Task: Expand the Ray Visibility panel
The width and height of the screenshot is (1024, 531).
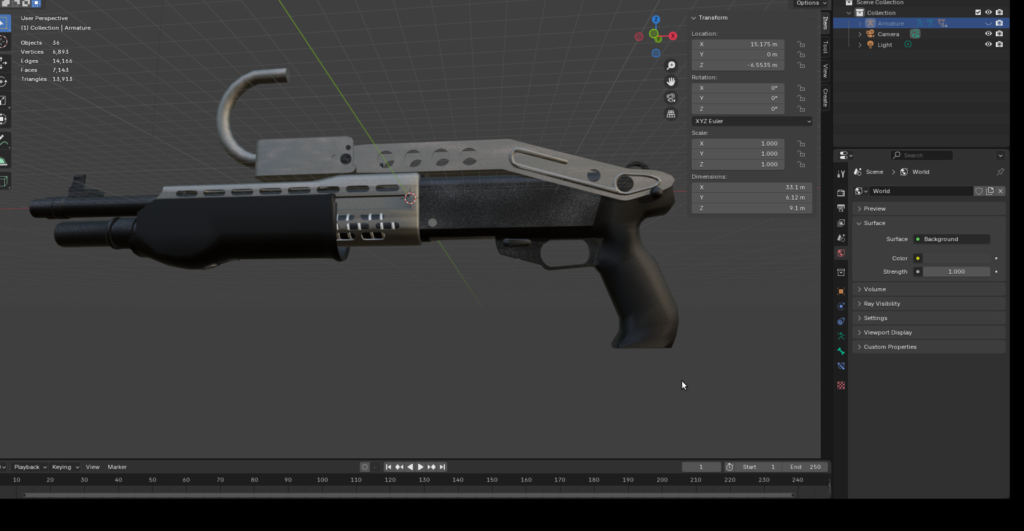Action: (x=929, y=304)
